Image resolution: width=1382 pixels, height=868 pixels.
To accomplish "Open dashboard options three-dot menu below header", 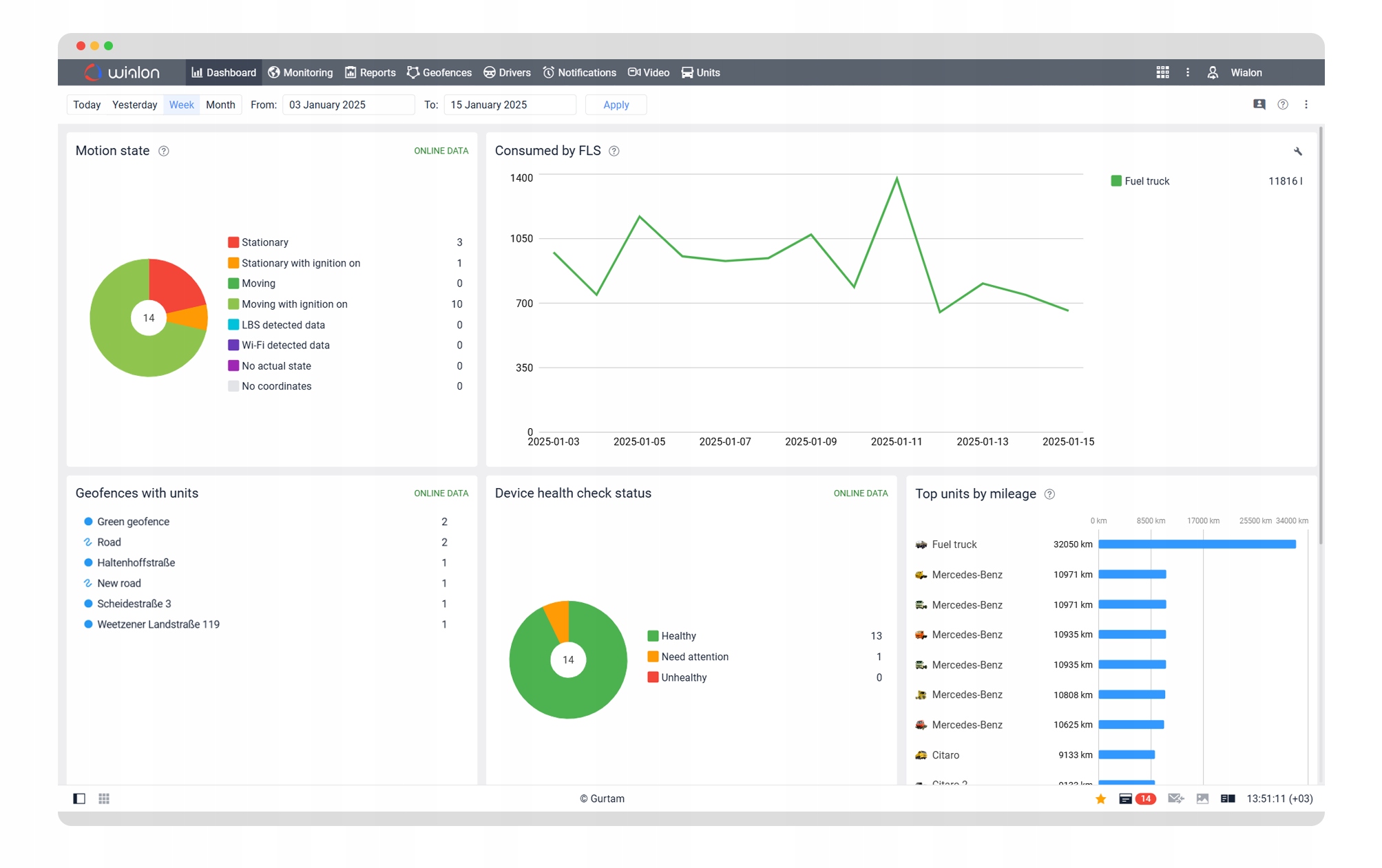I will [1306, 105].
